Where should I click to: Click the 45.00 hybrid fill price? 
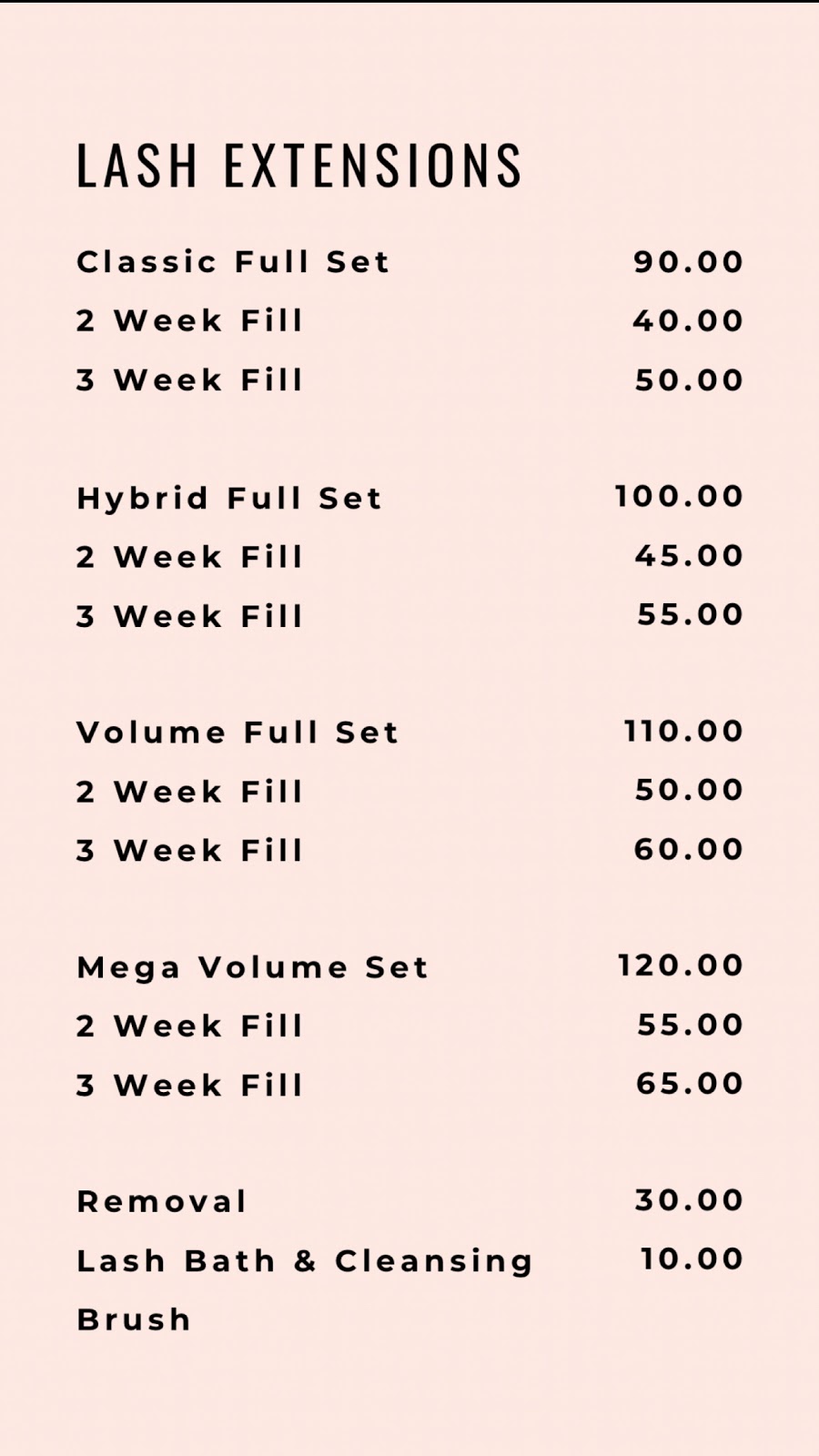point(690,556)
